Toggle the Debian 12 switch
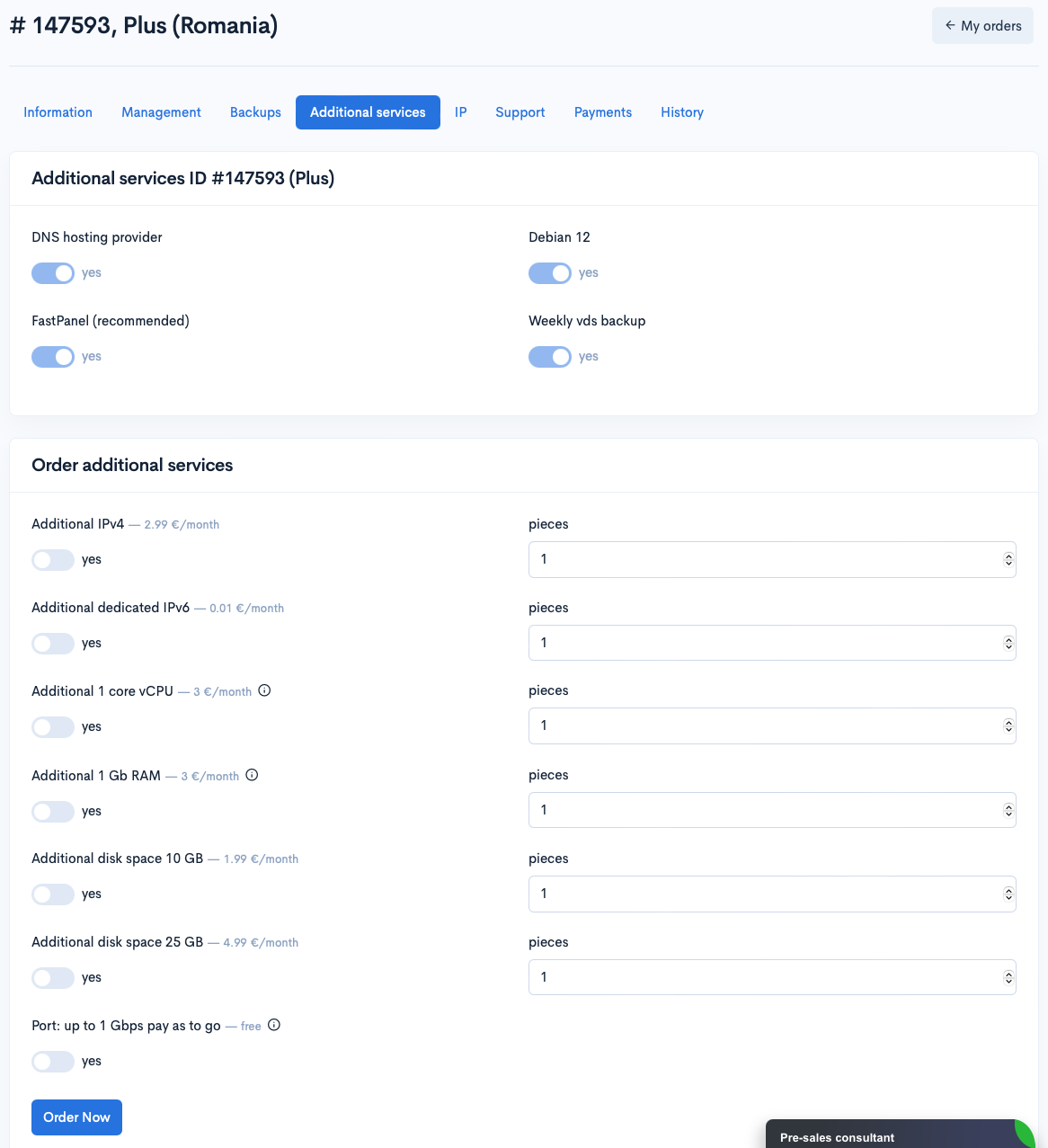This screenshot has width=1048, height=1148. (x=550, y=273)
